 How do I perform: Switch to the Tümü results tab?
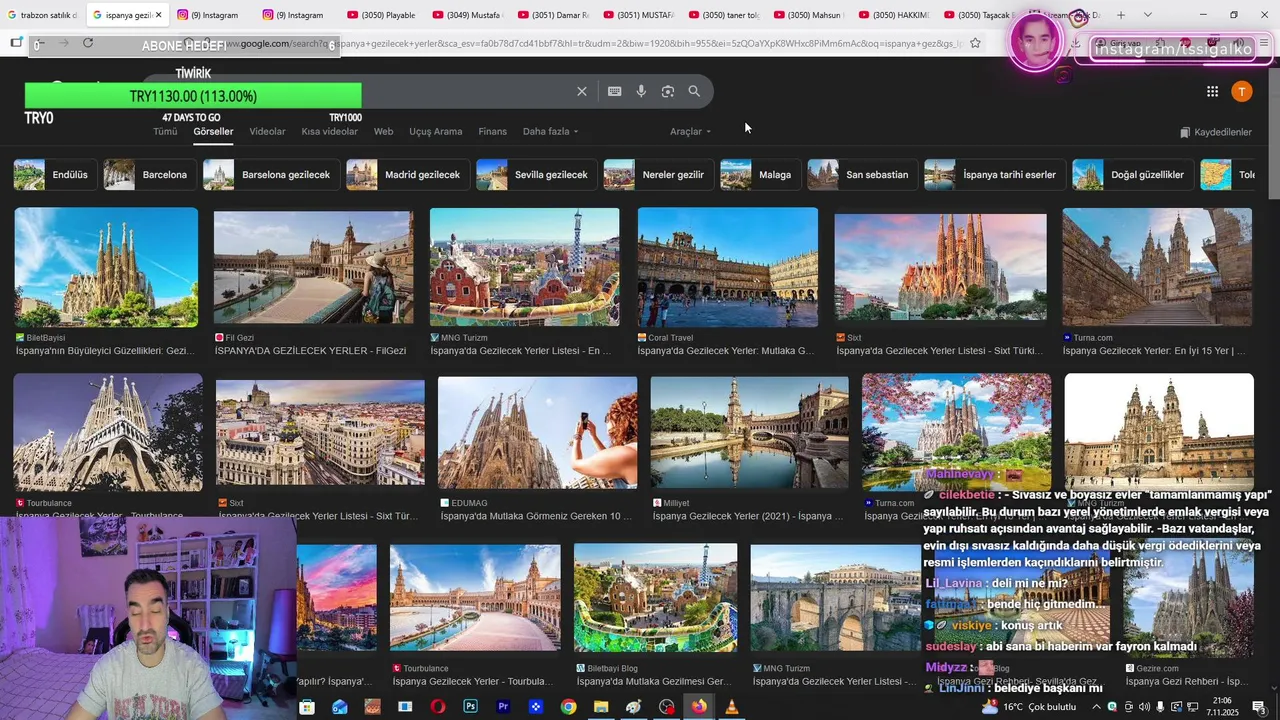click(165, 132)
